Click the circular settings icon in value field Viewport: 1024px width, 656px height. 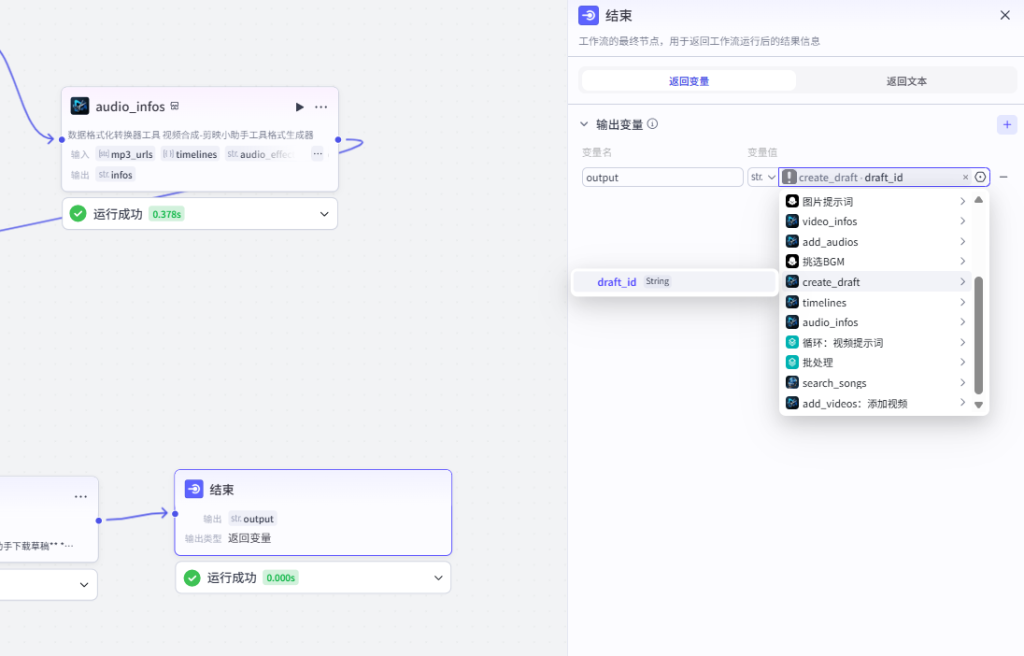(980, 177)
